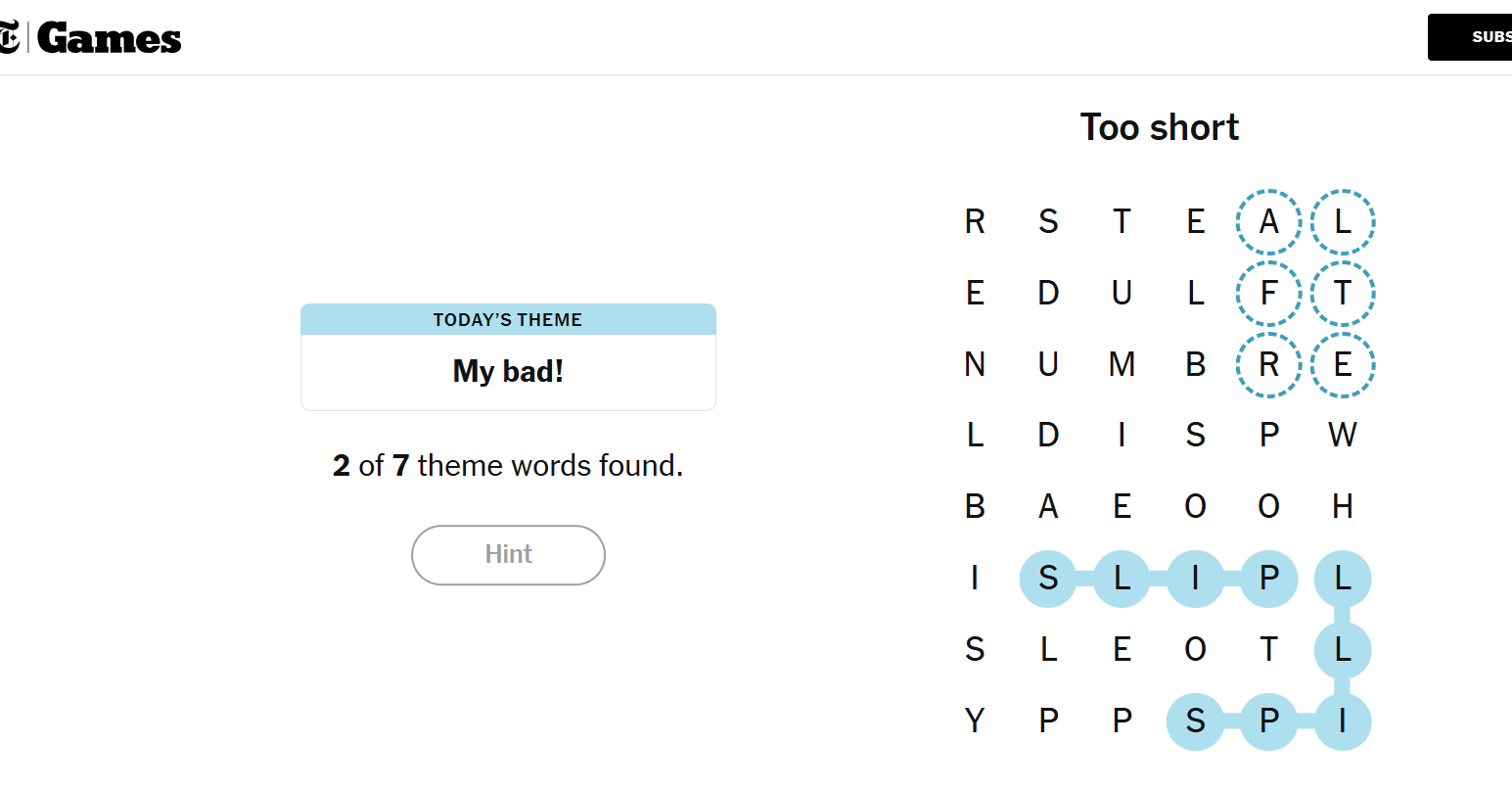Pick the letter N in the grid
The image size is (1512, 791).
tap(975, 364)
